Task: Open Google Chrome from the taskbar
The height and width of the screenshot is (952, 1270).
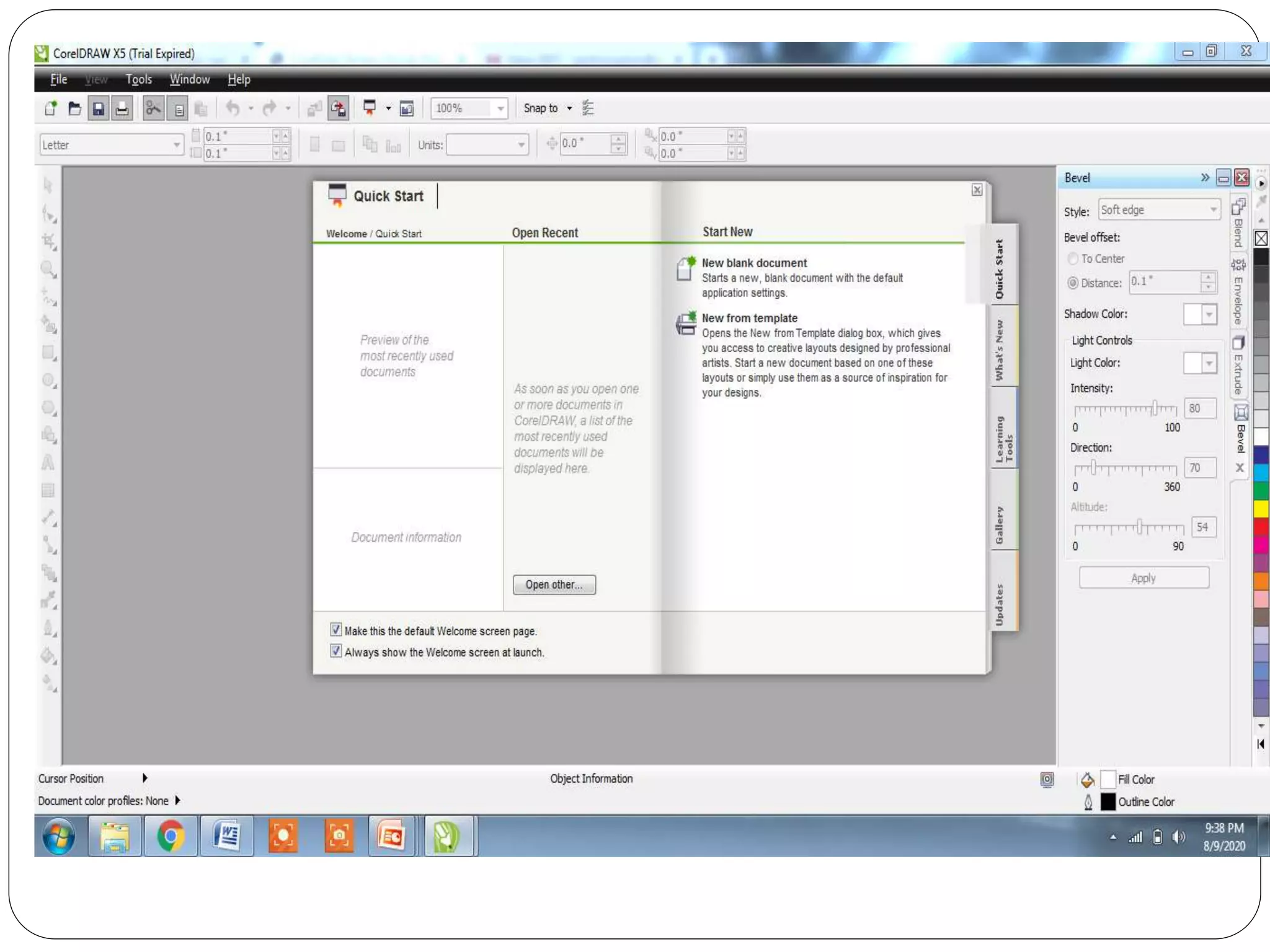Action: coord(171,836)
